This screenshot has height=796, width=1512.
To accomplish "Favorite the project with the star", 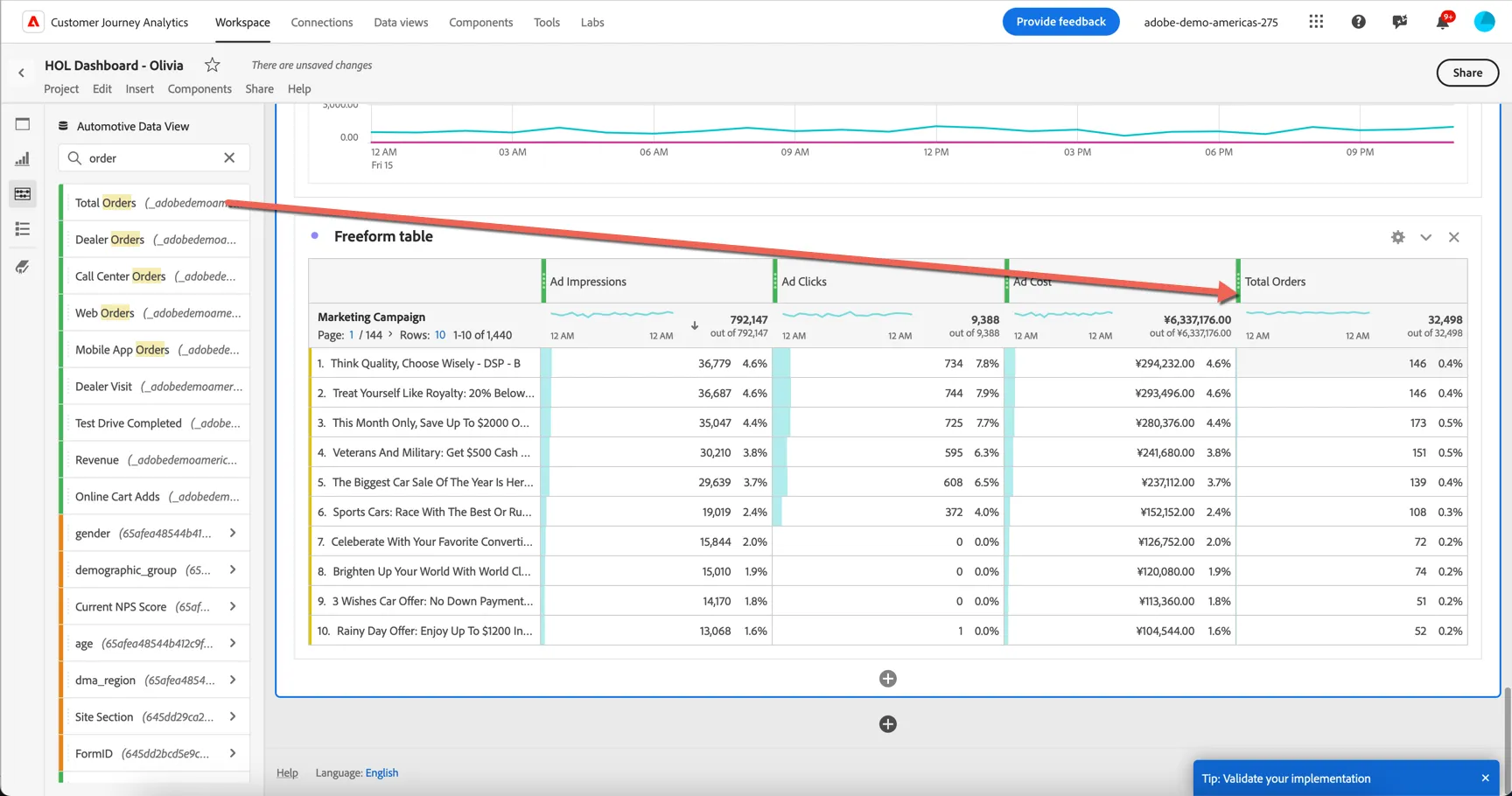I will click(212, 65).
